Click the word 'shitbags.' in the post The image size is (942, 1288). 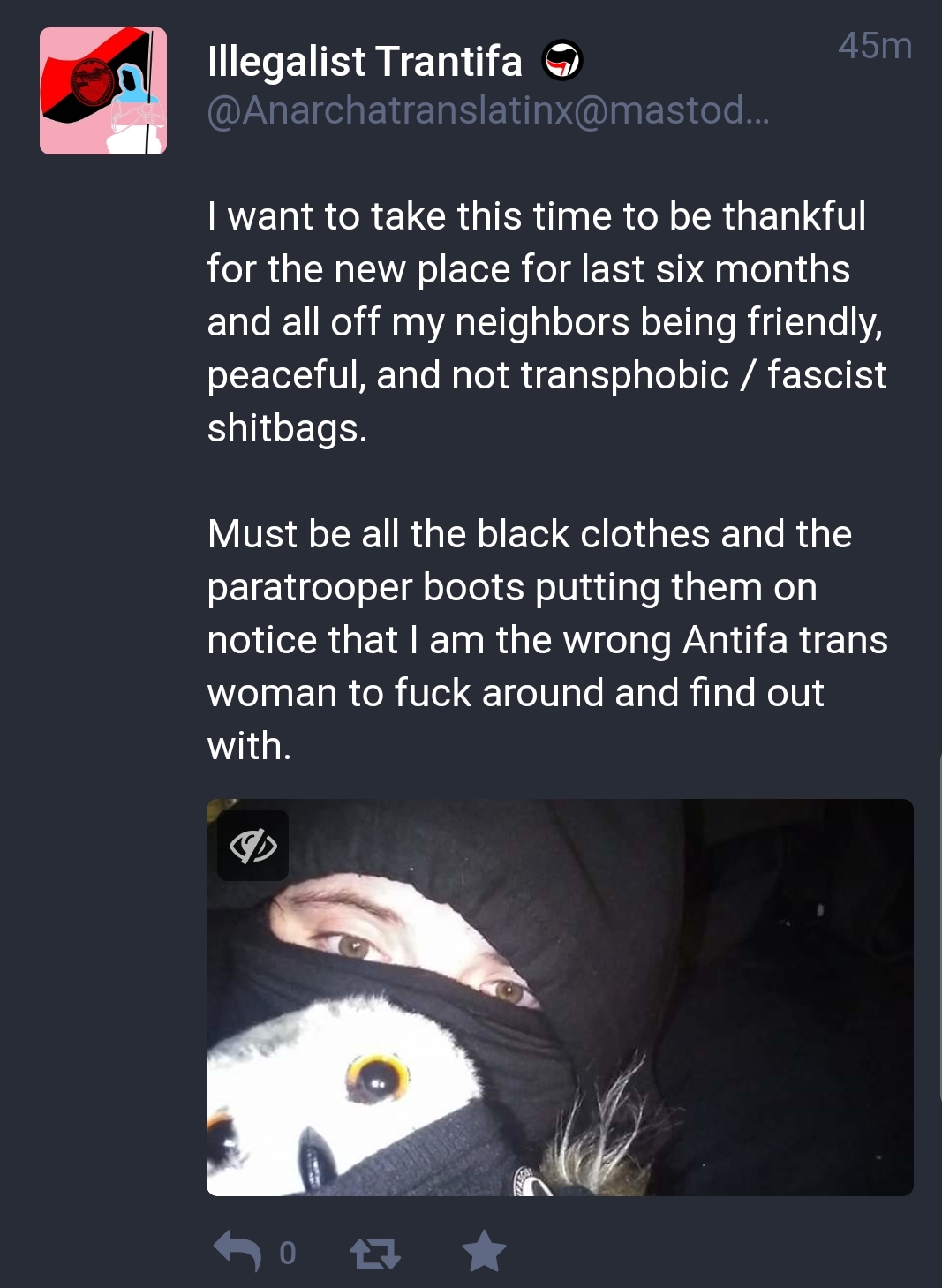point(287,428)
